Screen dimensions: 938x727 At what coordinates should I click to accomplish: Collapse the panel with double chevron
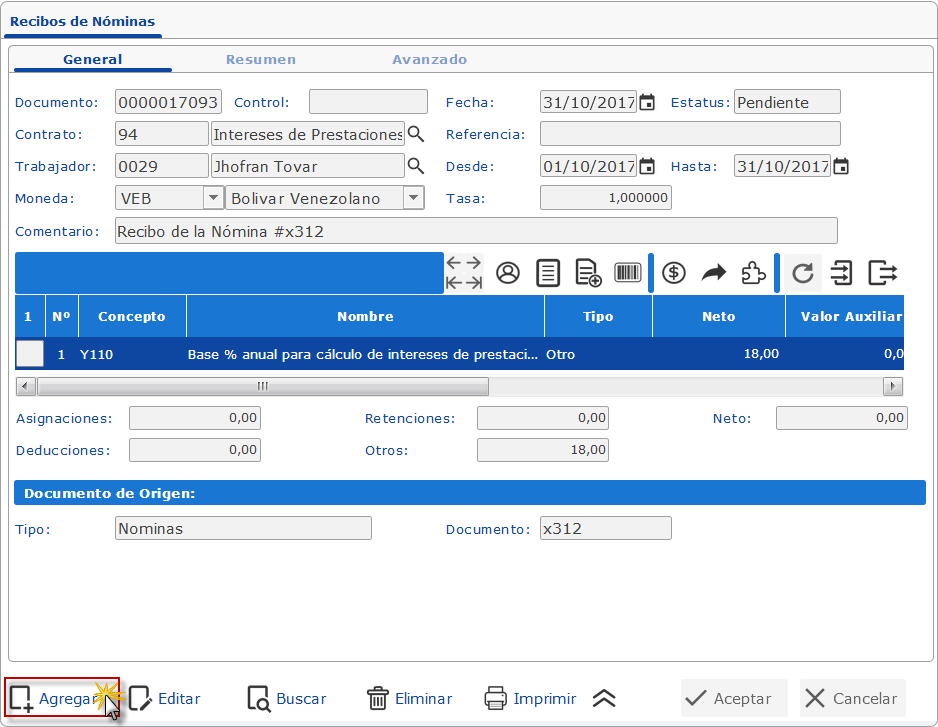(x=604, y=699)
